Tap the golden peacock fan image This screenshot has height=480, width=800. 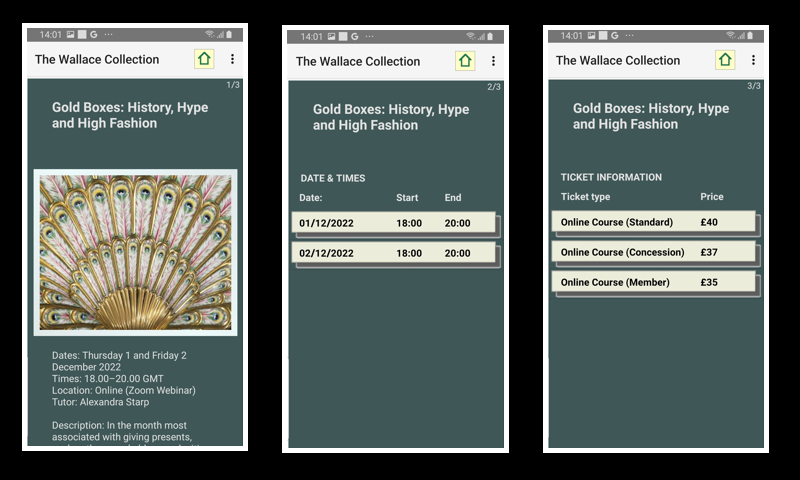(135, 252)
